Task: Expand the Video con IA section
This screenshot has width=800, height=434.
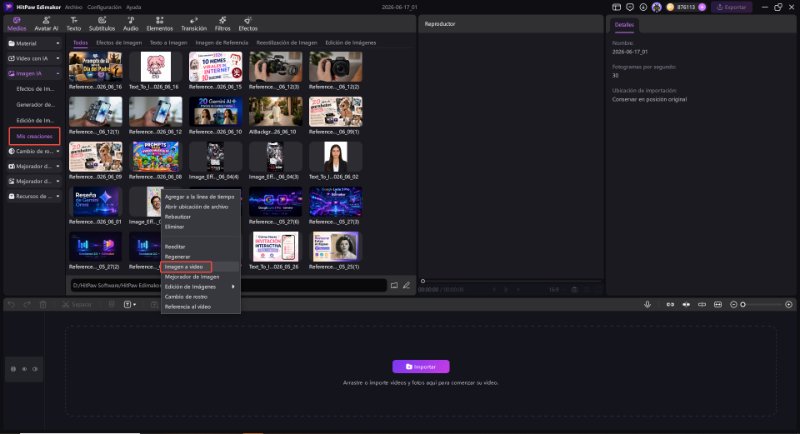Action: coord(34,59)
